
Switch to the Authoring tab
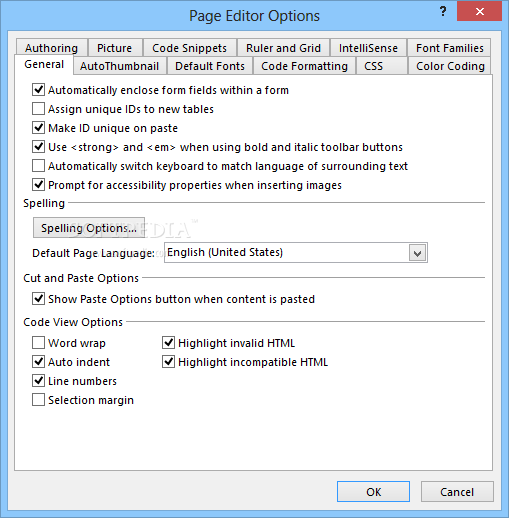[x=52, y=48]
